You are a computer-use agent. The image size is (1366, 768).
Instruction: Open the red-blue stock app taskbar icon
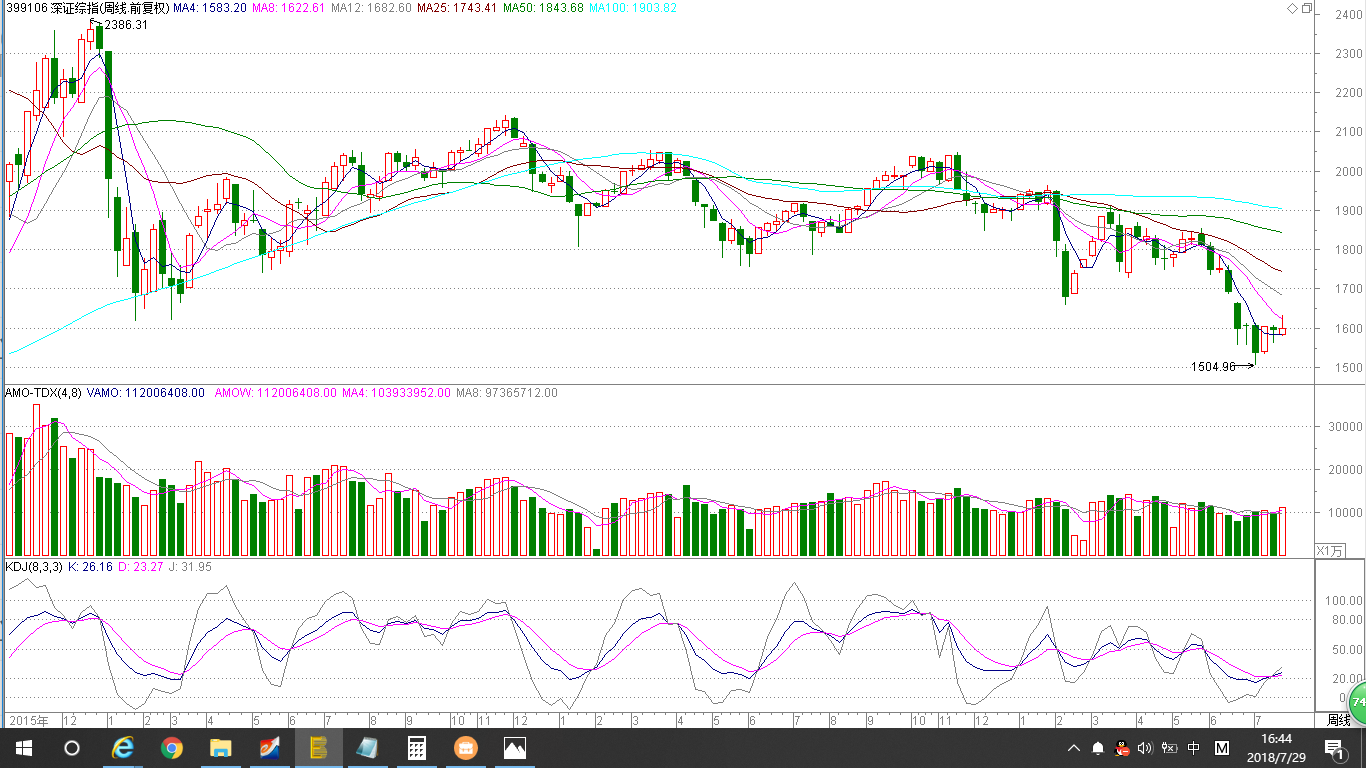click(270, 748)
